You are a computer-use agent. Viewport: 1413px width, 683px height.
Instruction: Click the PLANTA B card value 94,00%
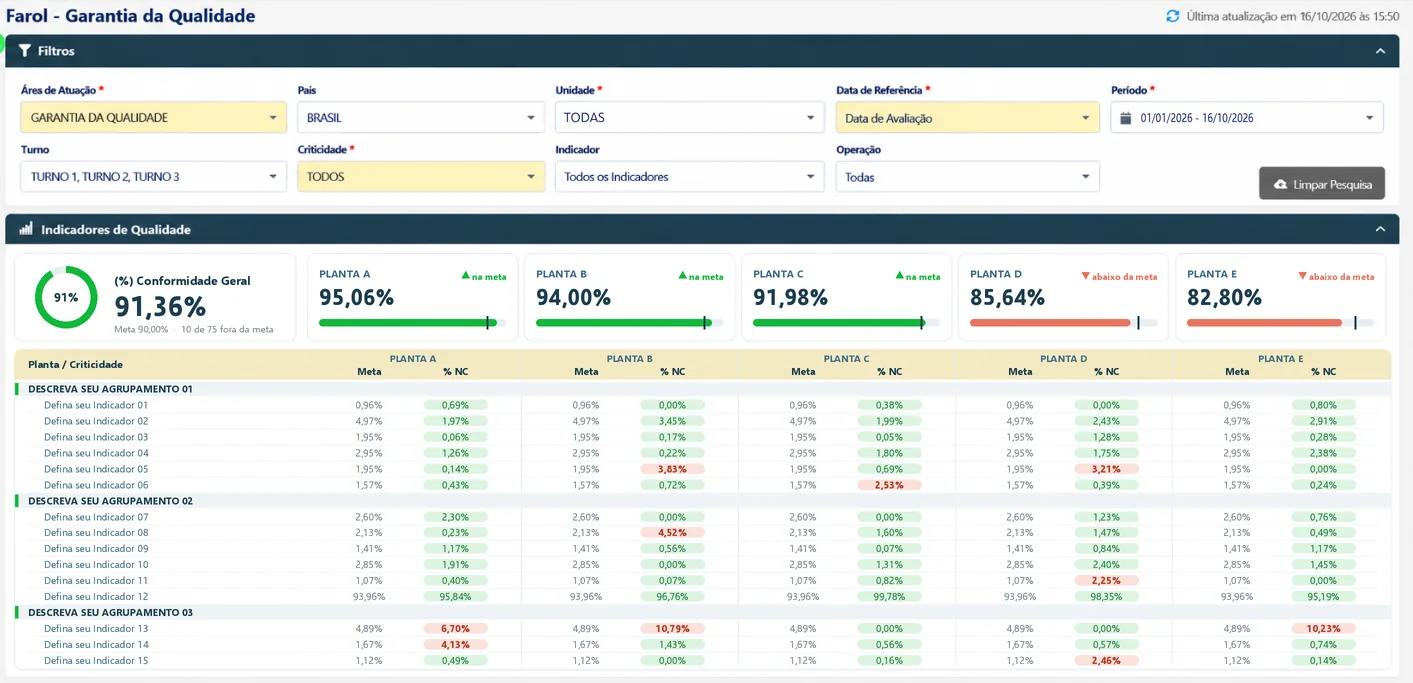click(573, 298)
